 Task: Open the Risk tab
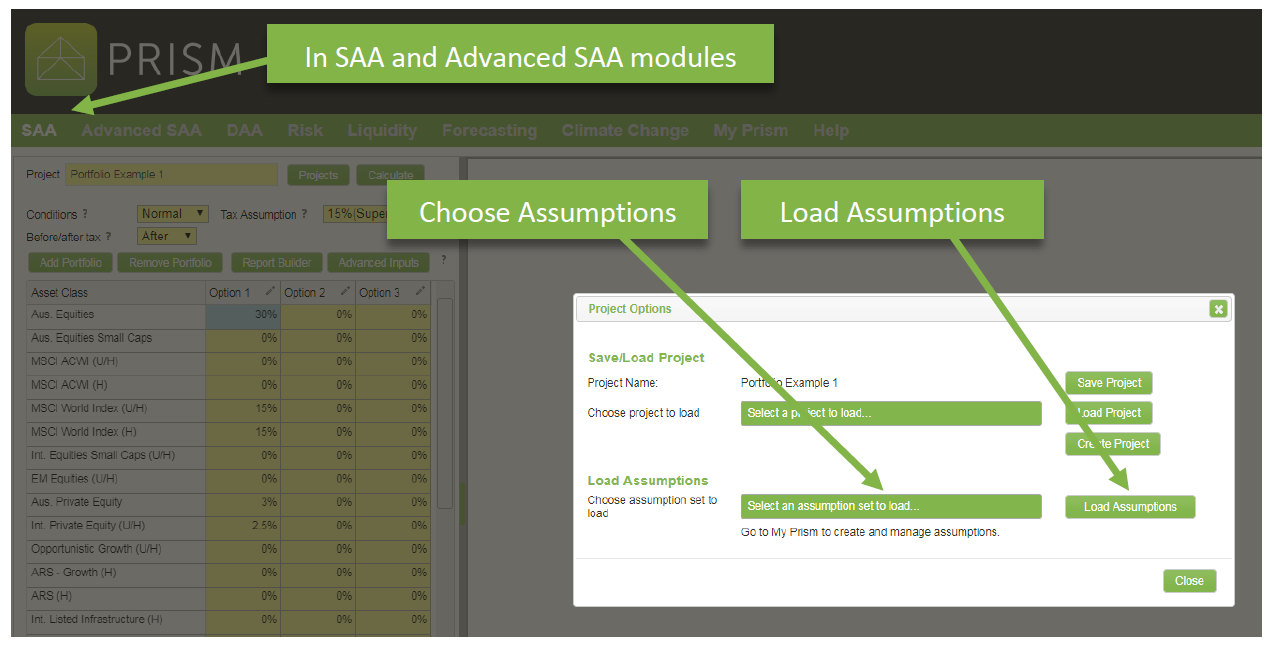(x=305, y=130)
